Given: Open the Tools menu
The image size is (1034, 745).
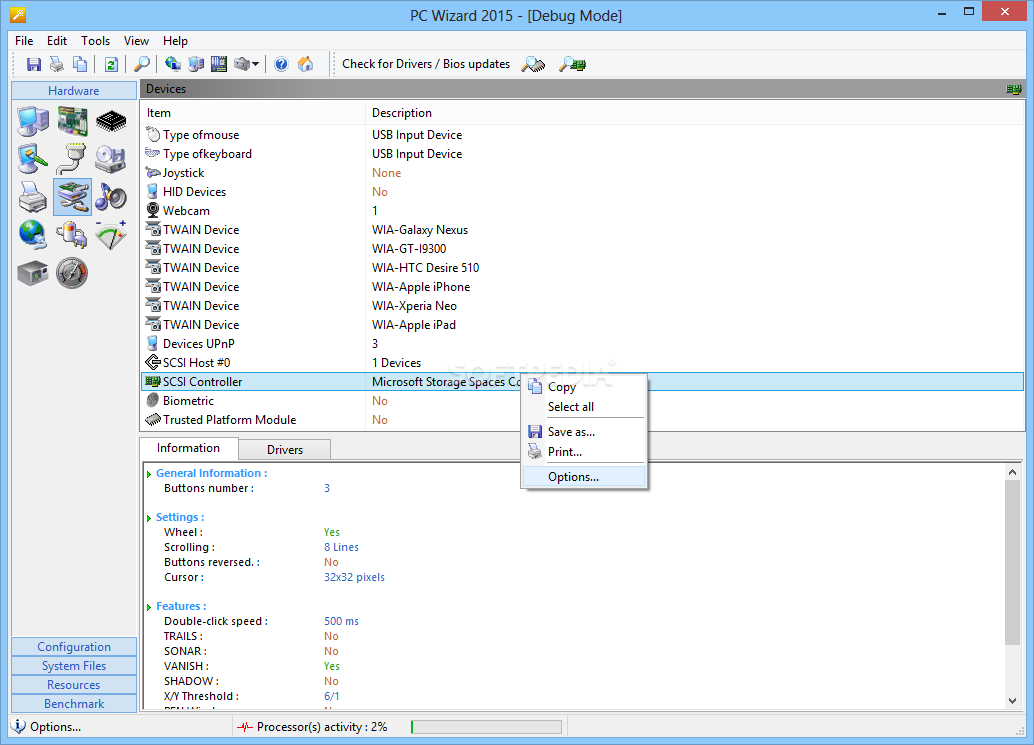Looking at the screenshot, I should (96, 41).
